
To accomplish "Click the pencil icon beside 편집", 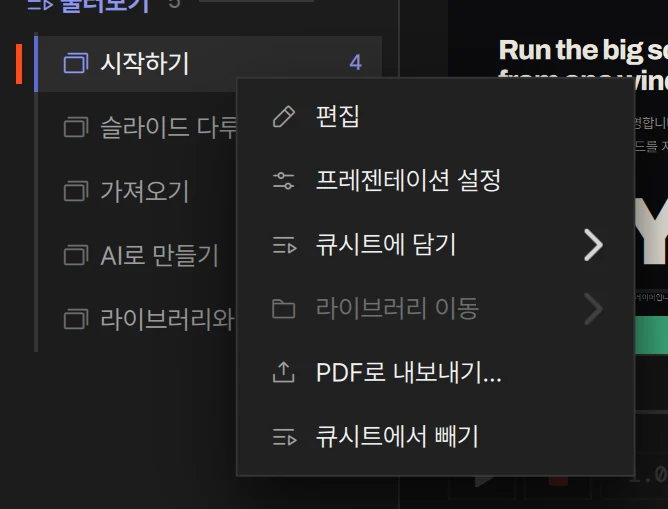I will [x=284, y=117].
